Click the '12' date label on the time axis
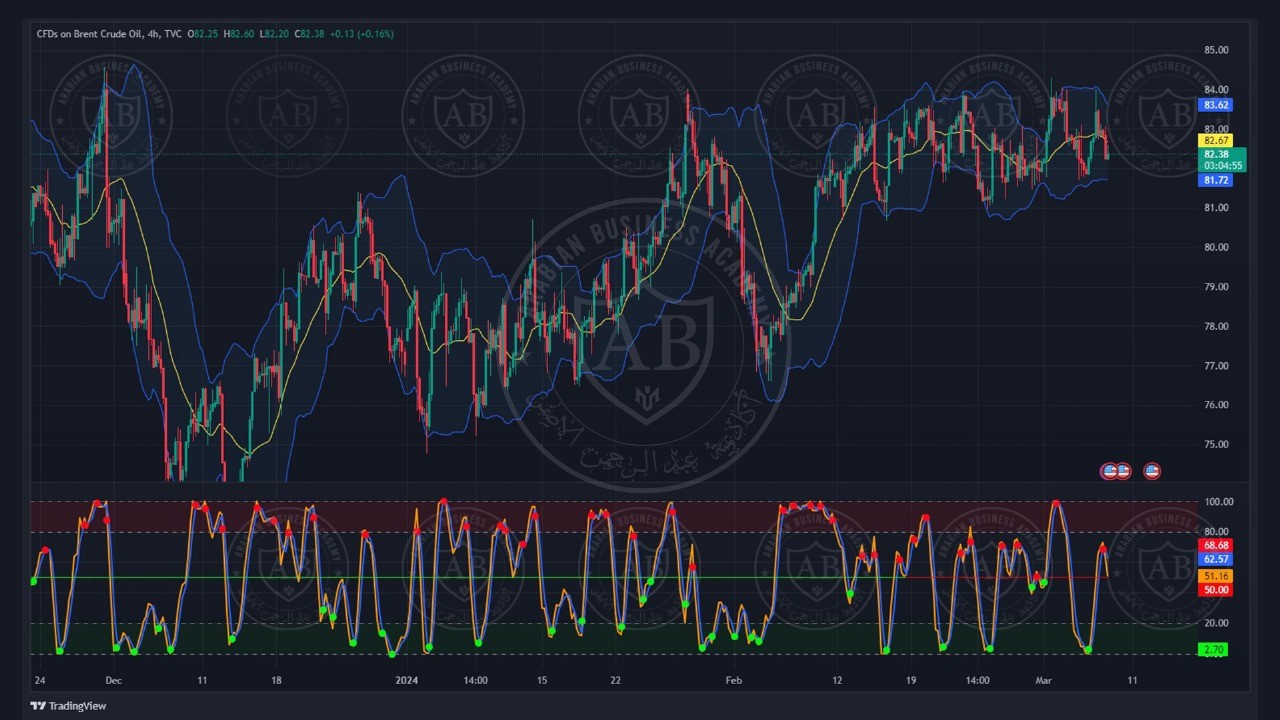Viewport: 1280px width, 720px height. click(x=837, y=681)
